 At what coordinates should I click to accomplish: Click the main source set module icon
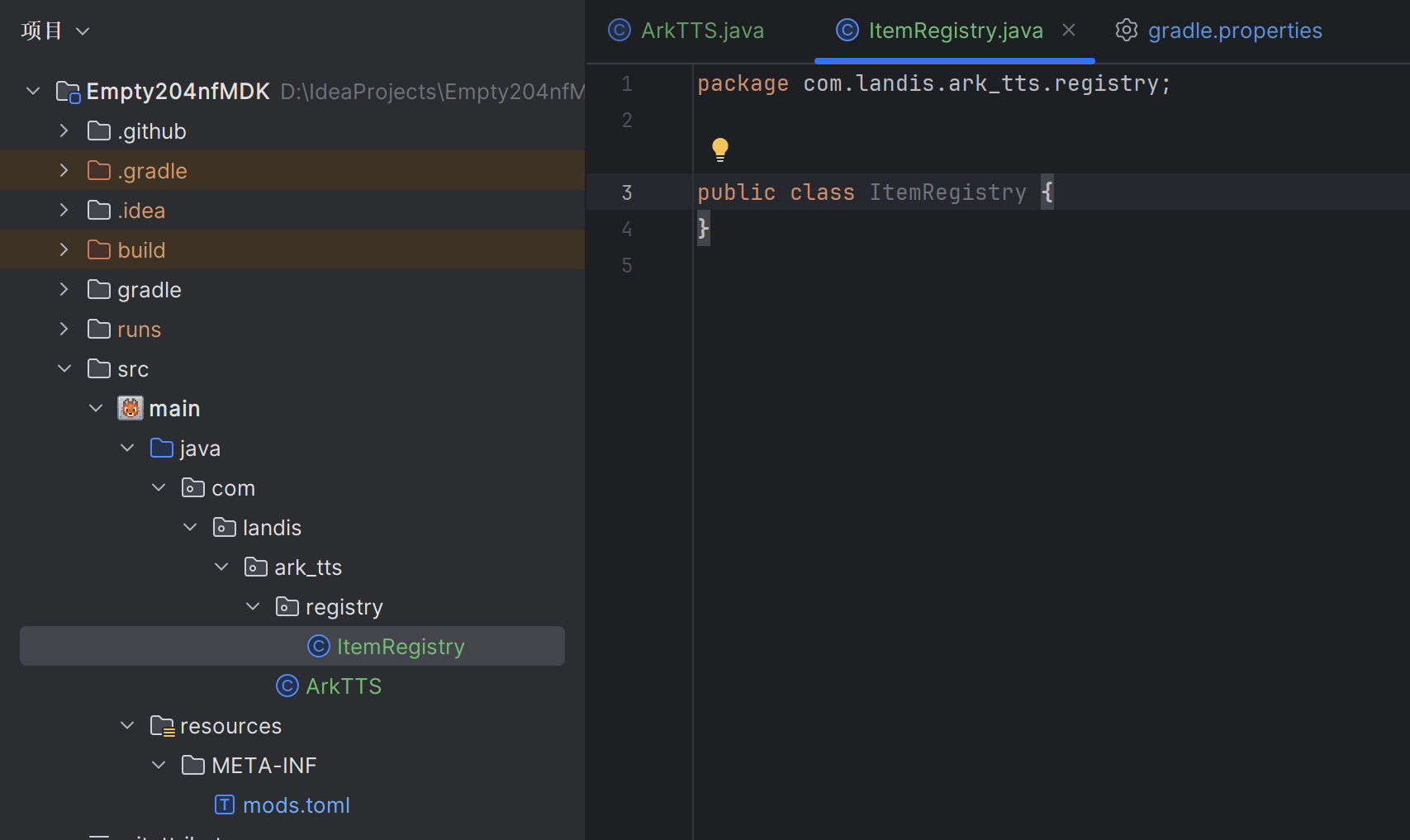coord(131,408)
